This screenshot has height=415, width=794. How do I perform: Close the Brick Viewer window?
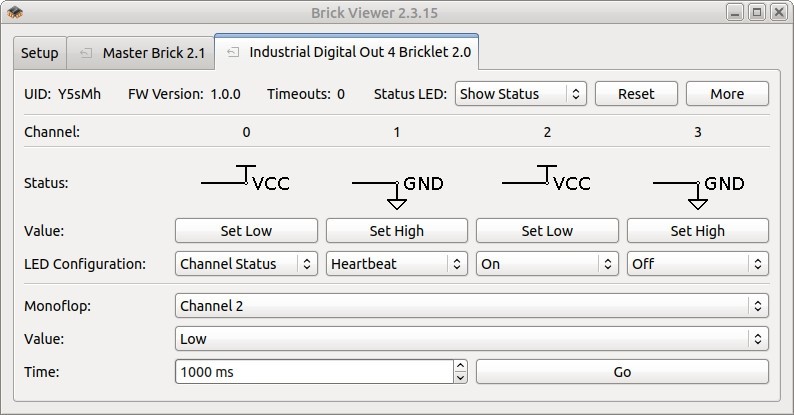coord(779,12)
